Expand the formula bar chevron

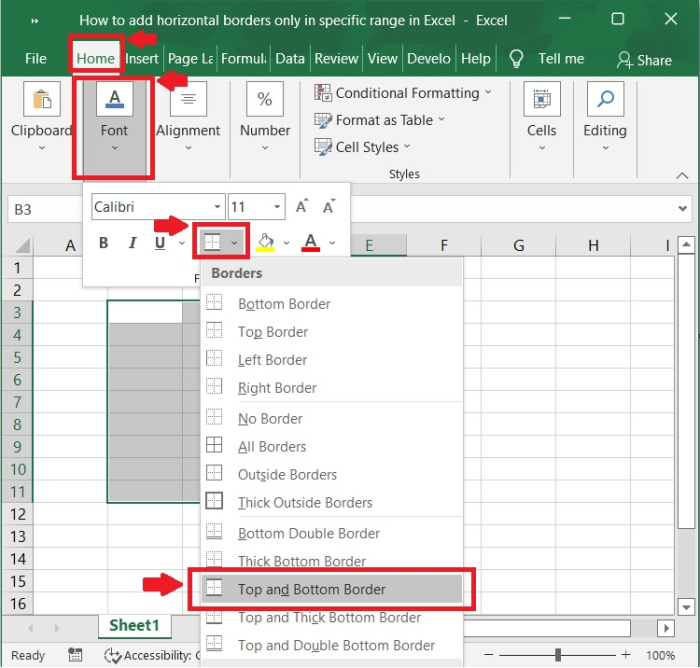point(682,209)
